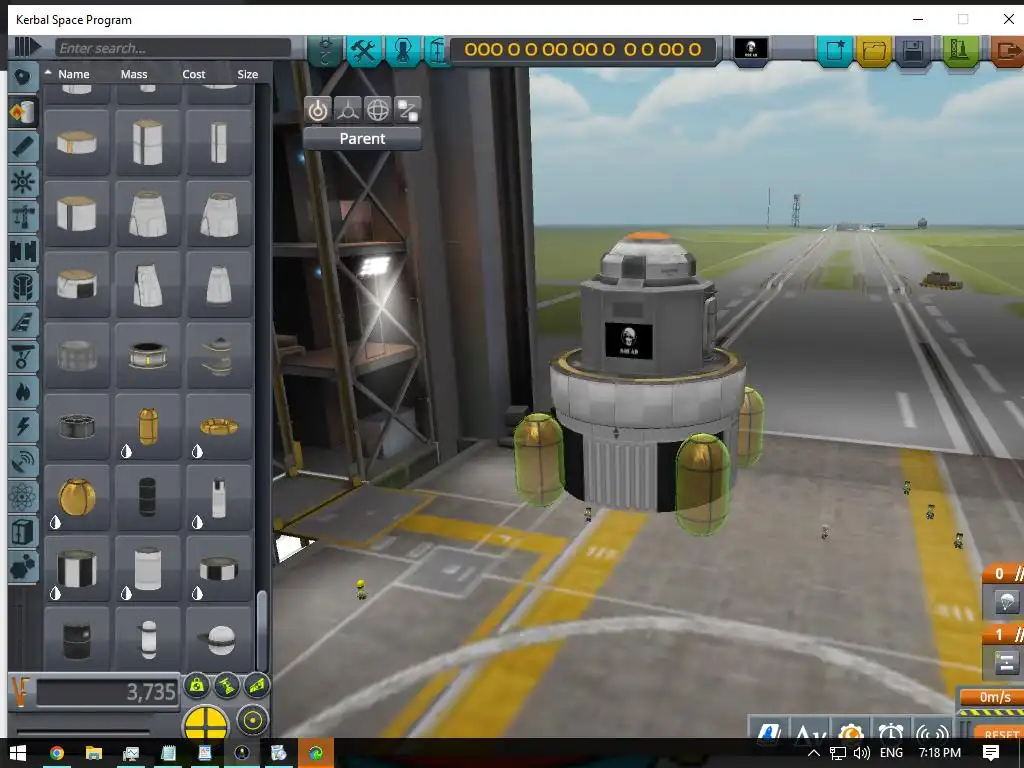Click the 3,735 funds readout
The image size is (1024, 768).
point(108,692)
